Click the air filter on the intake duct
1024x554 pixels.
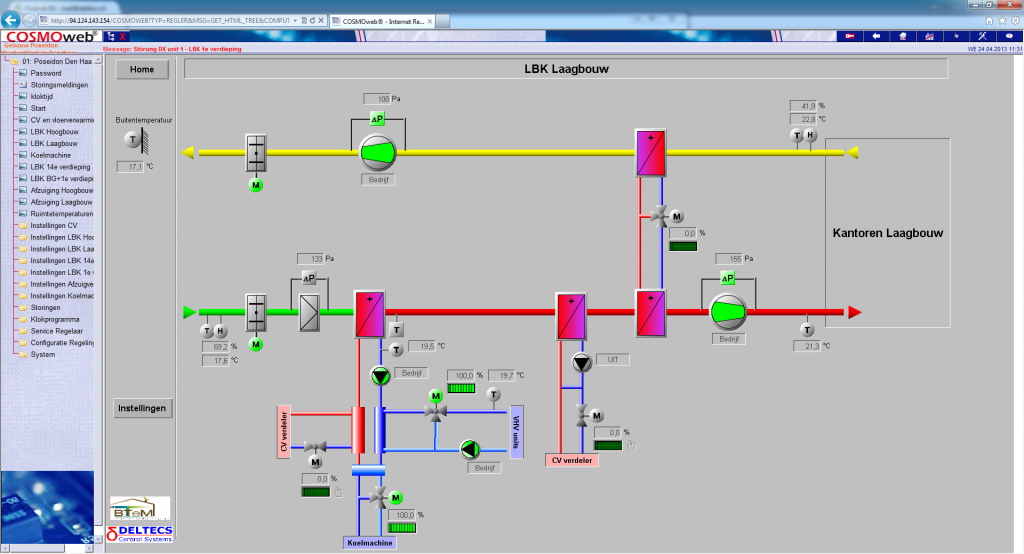click(x=309, y=312)
